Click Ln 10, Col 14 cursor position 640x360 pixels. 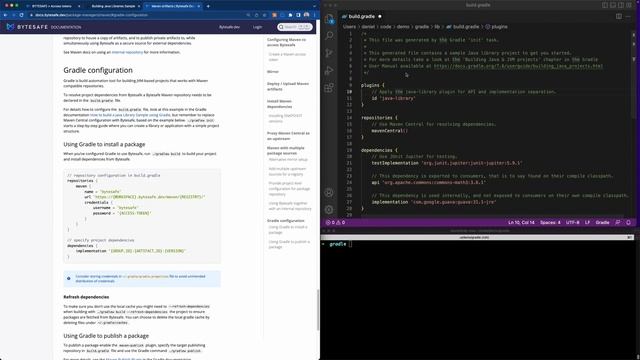(521, 222)
